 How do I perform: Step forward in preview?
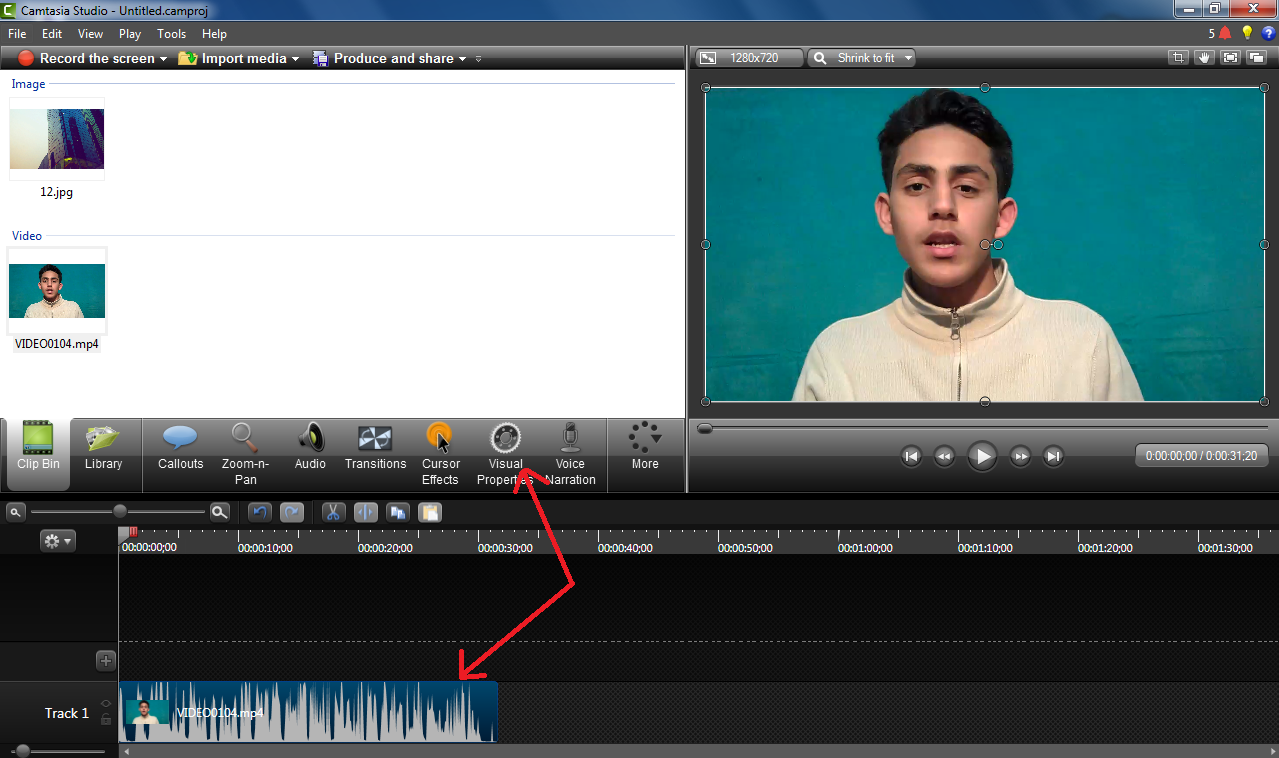tap(1020, 456)
